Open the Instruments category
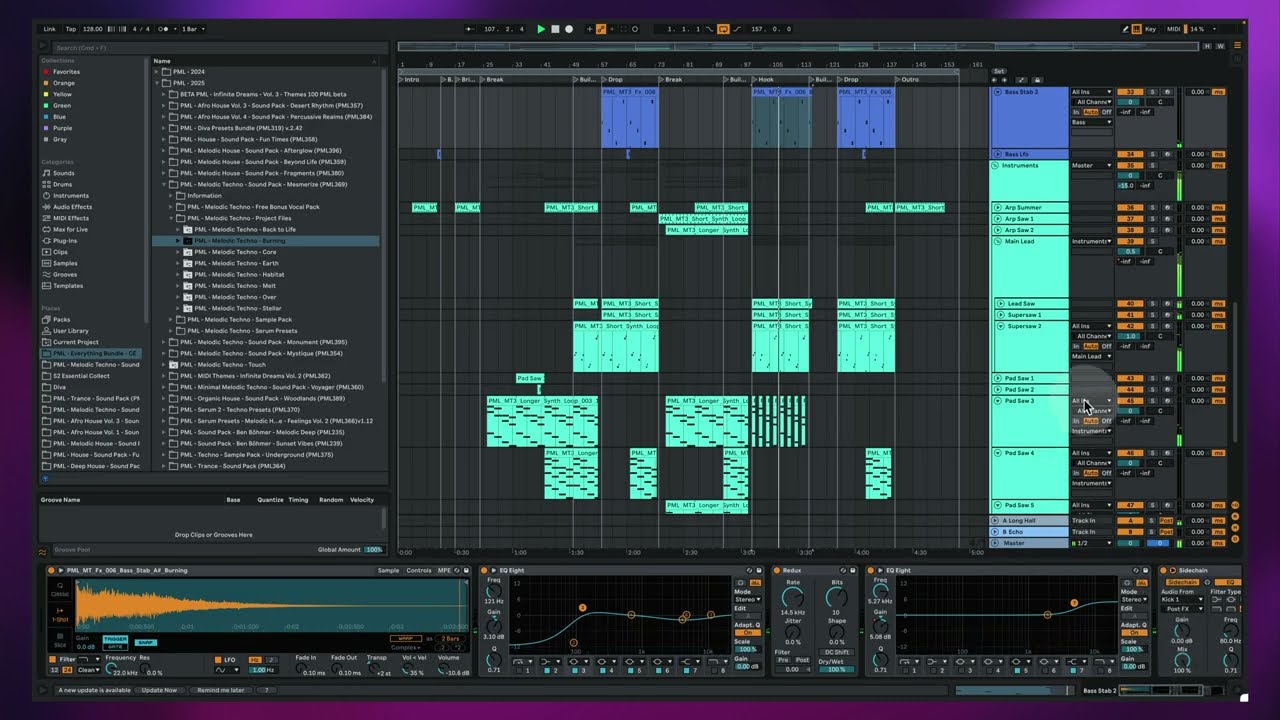The width and height of the screenshot is (1280, 720). point(71,196)
